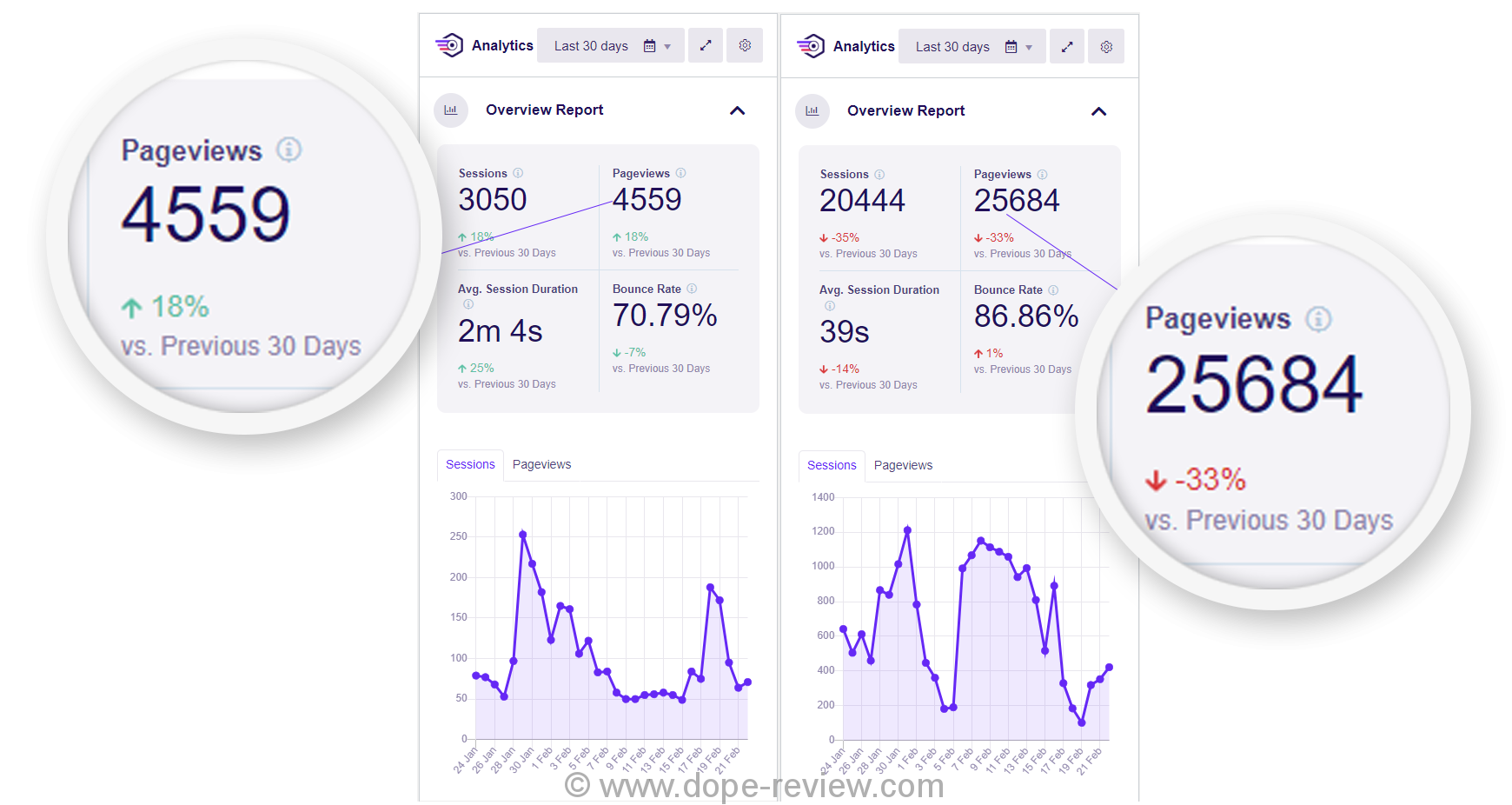Click the info icon beside Bounce Rate
This screenshot has width=1512, height=805.
[x=693, y=289]
